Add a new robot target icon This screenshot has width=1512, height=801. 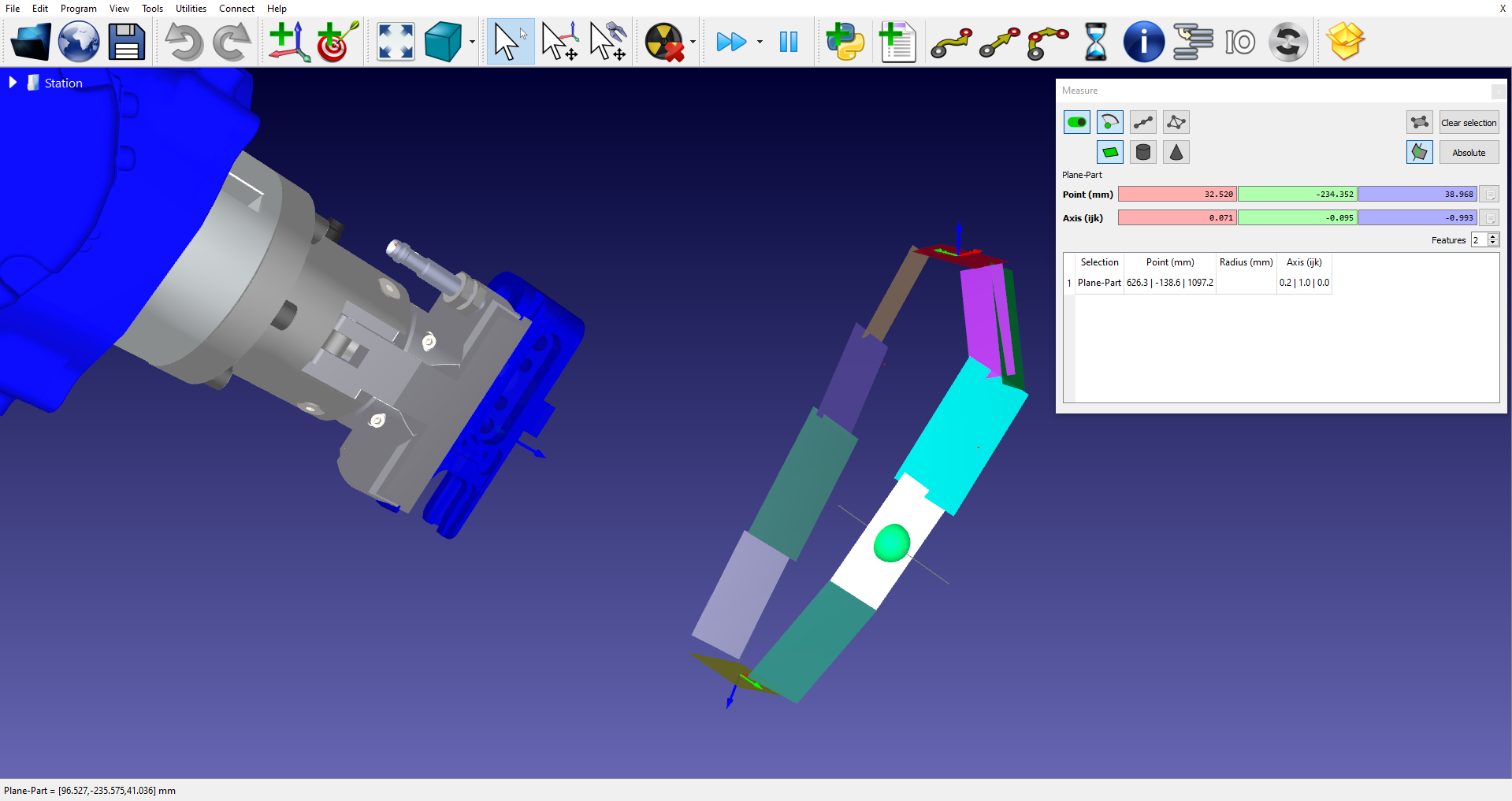tap(338, 42)
